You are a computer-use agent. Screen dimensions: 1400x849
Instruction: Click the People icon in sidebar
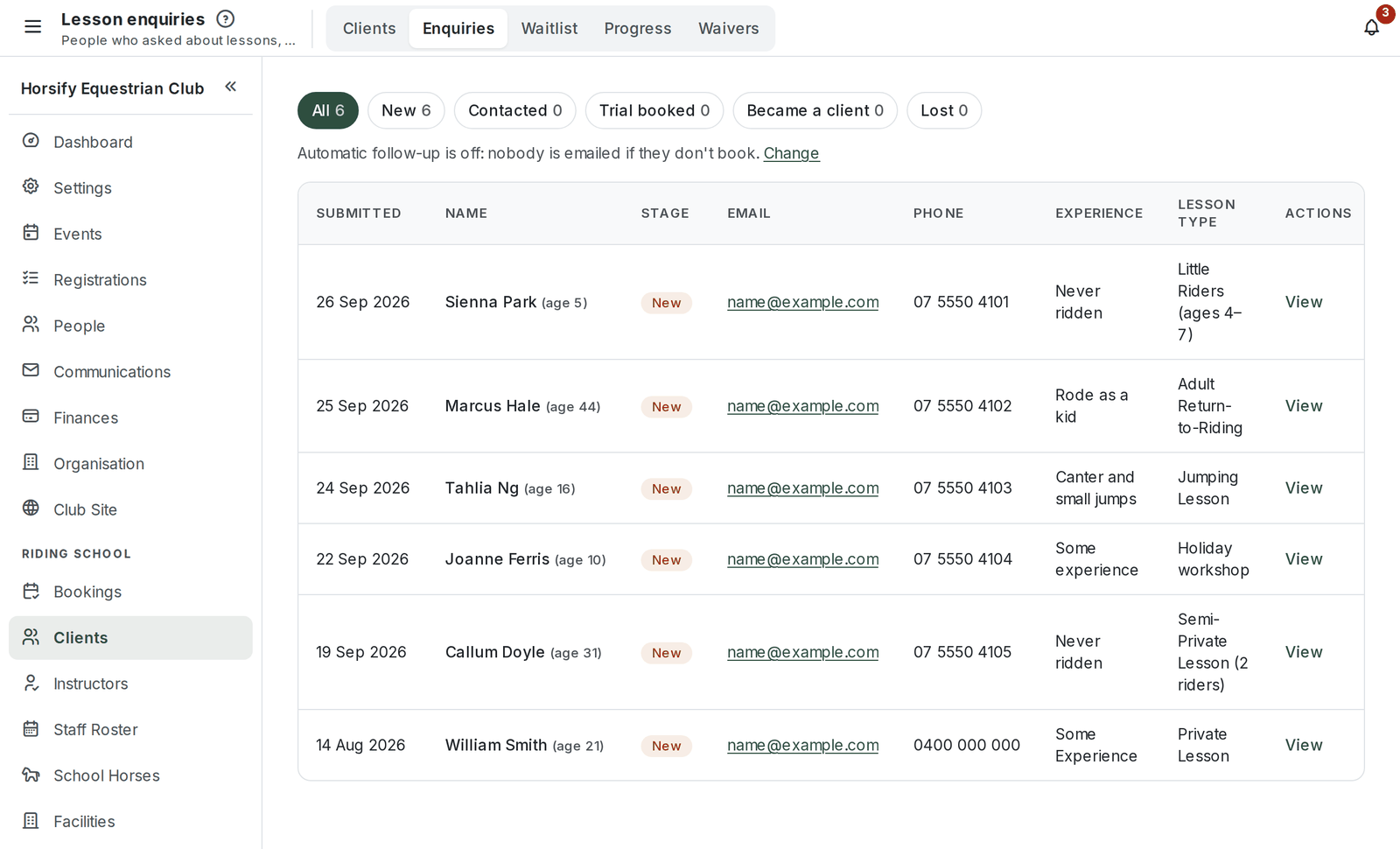pos(31,325)
